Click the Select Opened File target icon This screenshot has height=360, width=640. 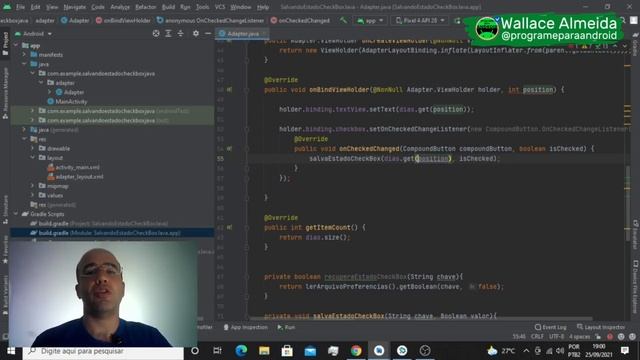click(x=156, y=33)
